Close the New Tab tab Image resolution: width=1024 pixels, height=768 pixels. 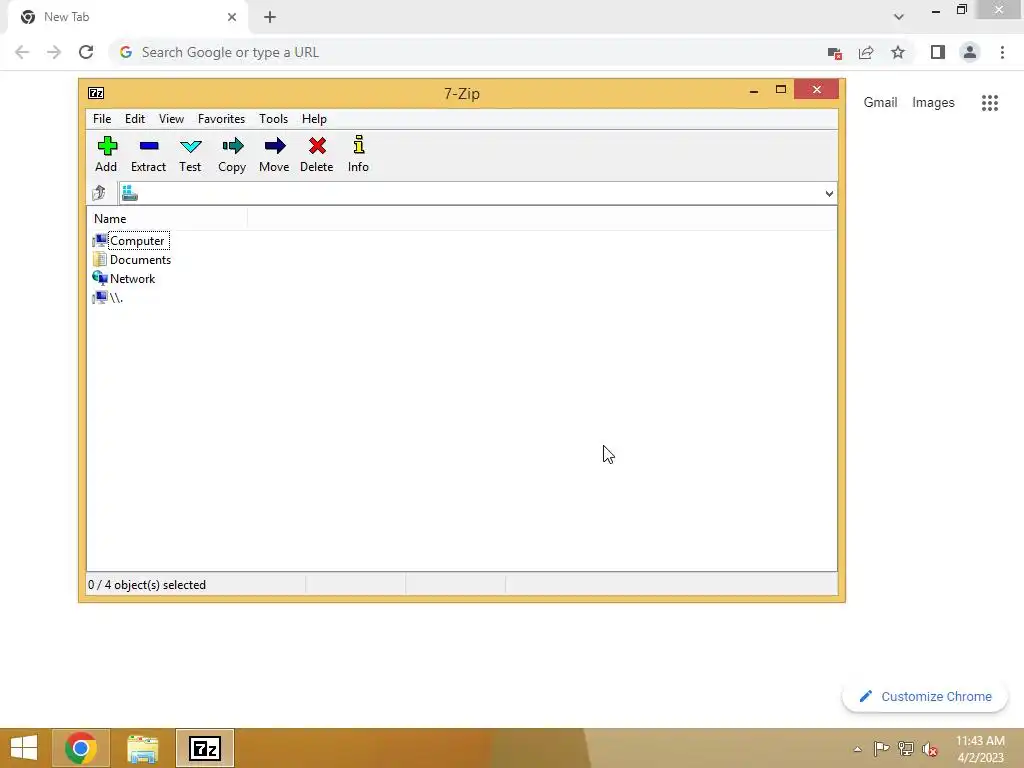point(232,17)
